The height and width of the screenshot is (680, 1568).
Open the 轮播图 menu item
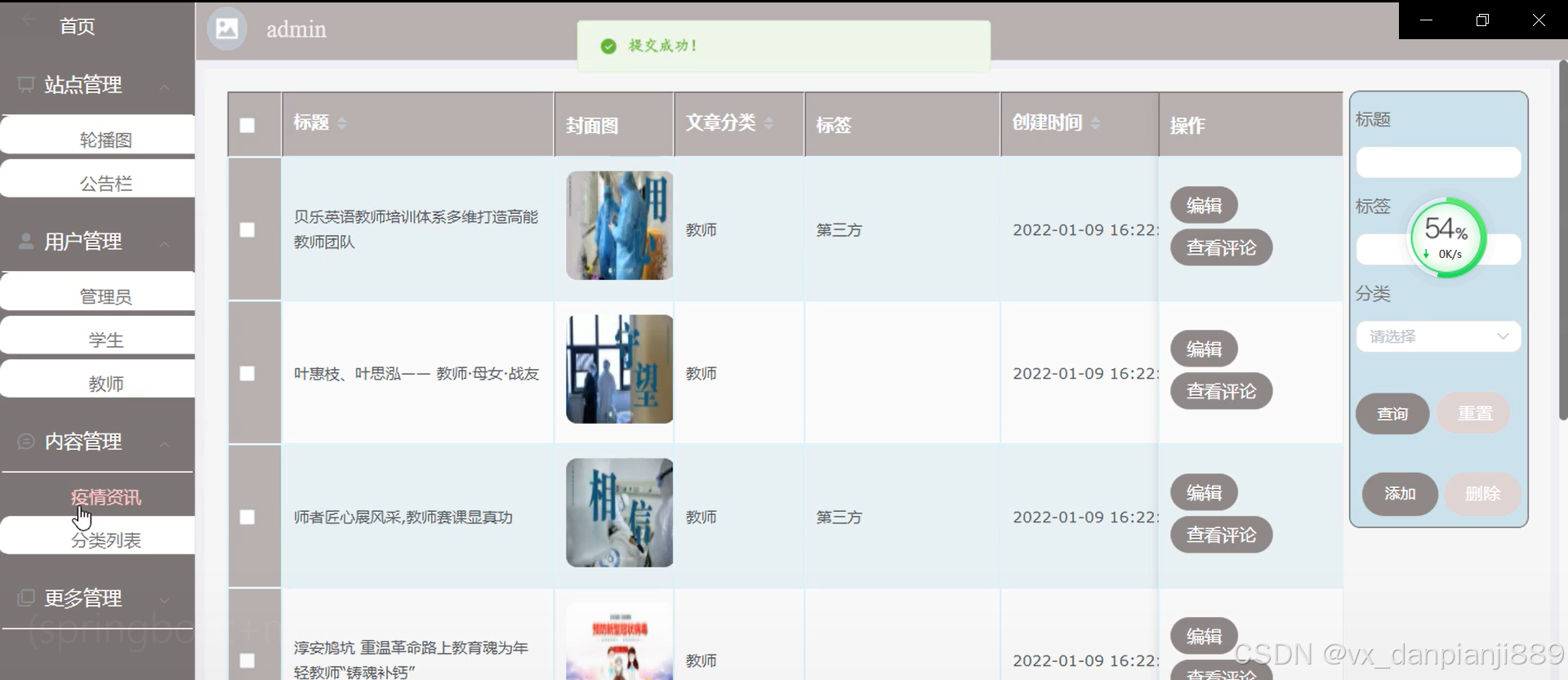pos(98,136)
